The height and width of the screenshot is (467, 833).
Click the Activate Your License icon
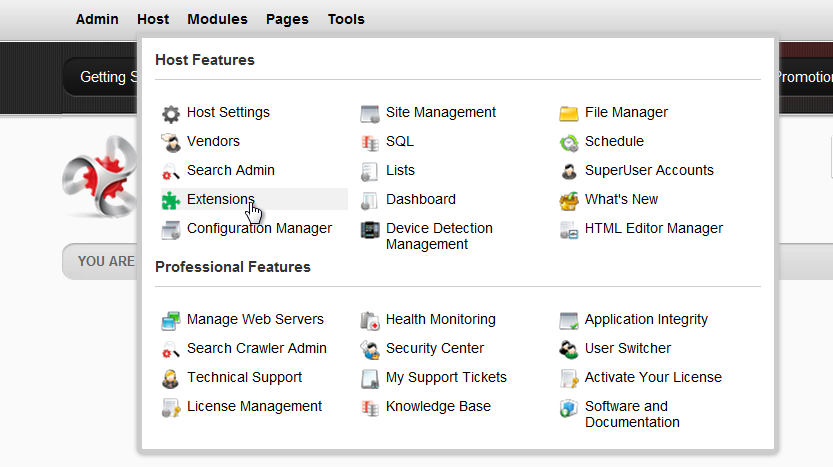click(568, 378)
